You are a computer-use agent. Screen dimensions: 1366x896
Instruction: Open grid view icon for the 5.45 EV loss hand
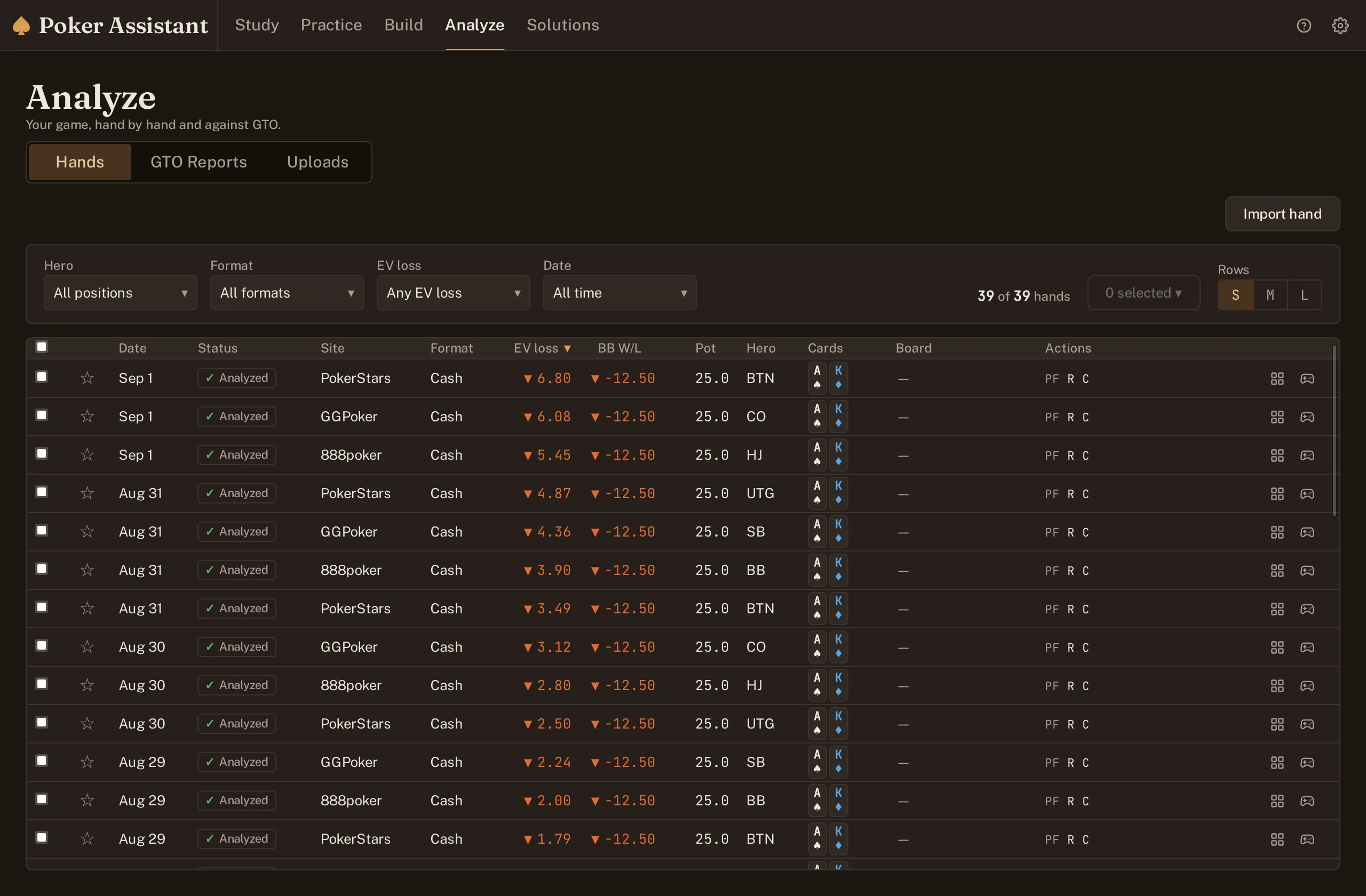[x=1277, y=455]
